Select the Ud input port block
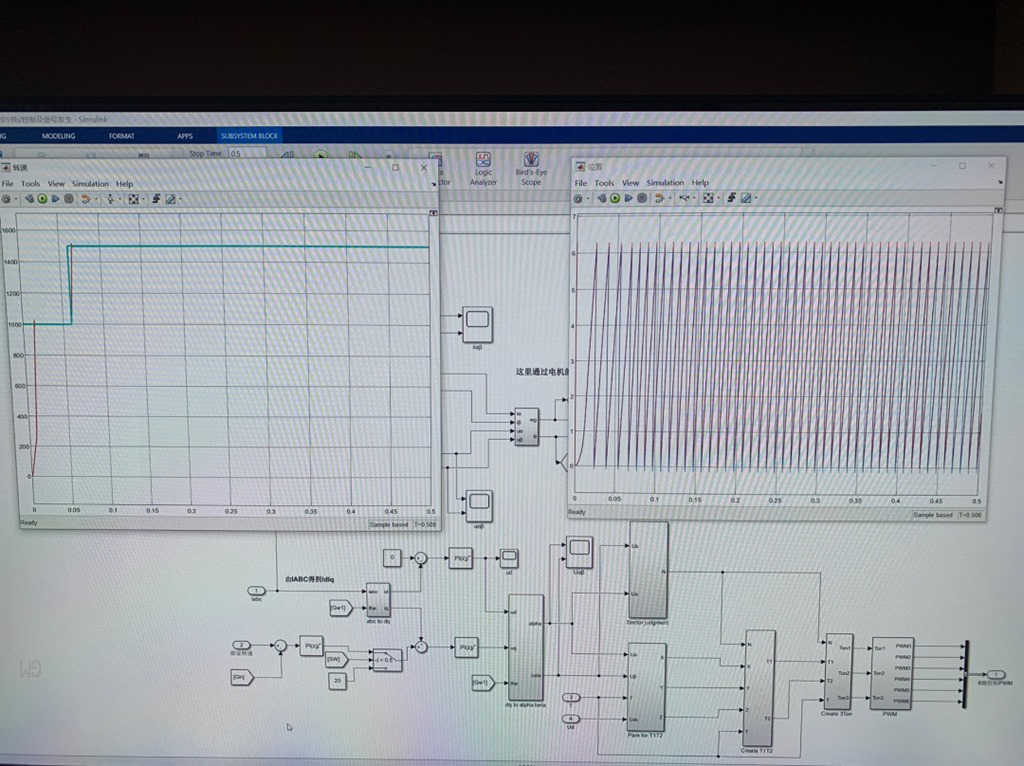Screen dimensions: 1024x766 click(x=571, y=719)
